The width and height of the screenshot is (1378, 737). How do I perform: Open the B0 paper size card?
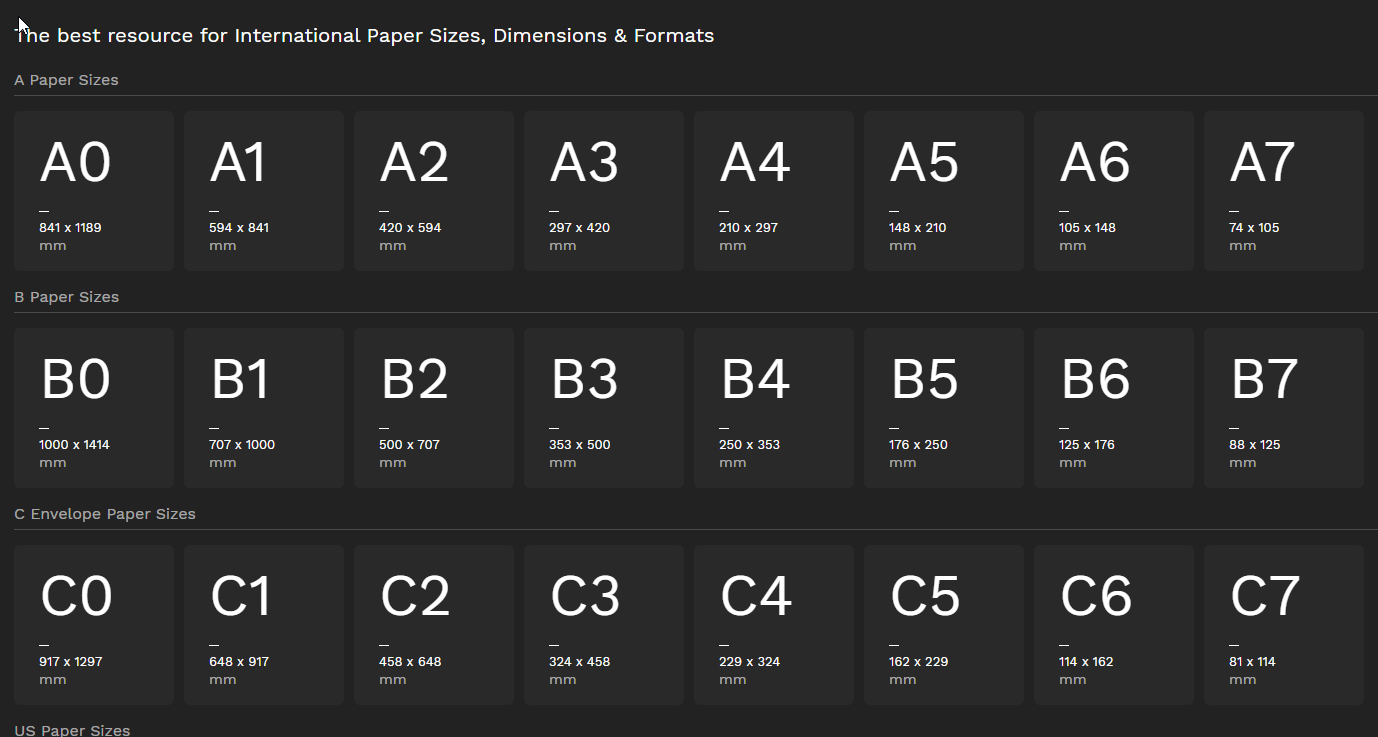94,408
